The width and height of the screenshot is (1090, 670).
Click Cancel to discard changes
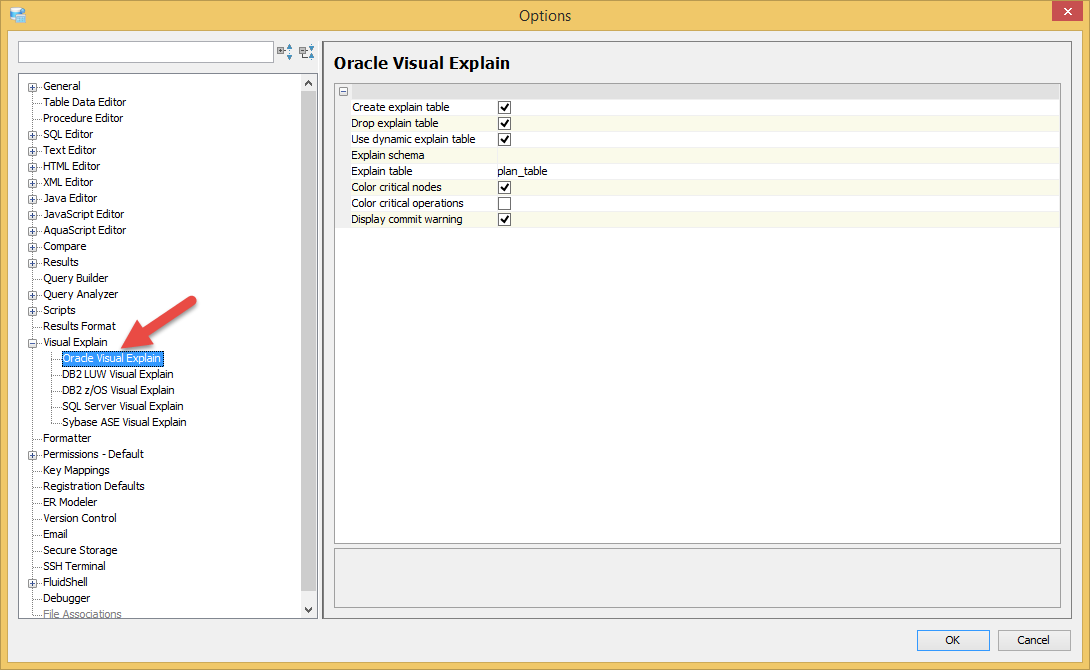tap(1033, 640)
